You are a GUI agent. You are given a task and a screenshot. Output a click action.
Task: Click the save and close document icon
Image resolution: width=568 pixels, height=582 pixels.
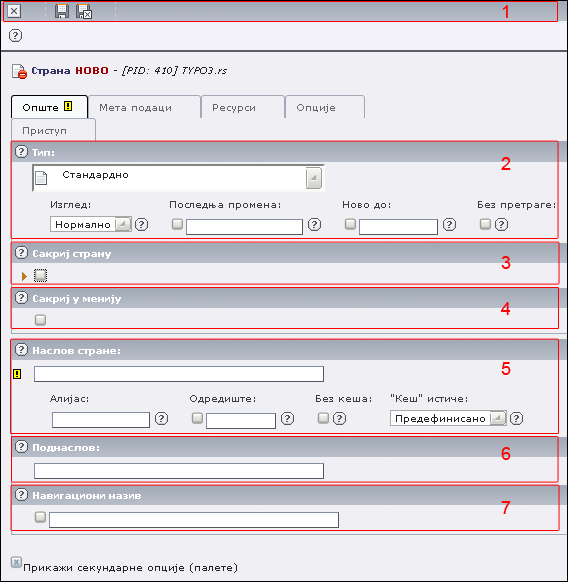tap(84, 12)
